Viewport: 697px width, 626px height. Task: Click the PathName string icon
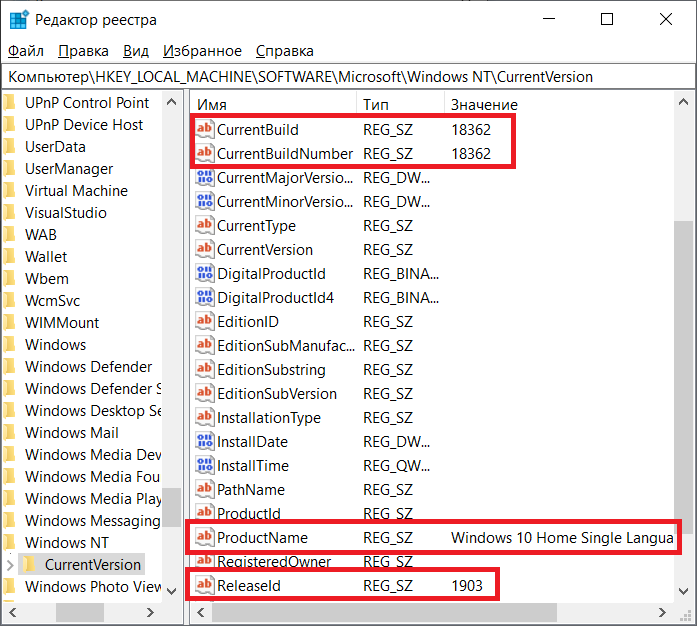point(204,490)
